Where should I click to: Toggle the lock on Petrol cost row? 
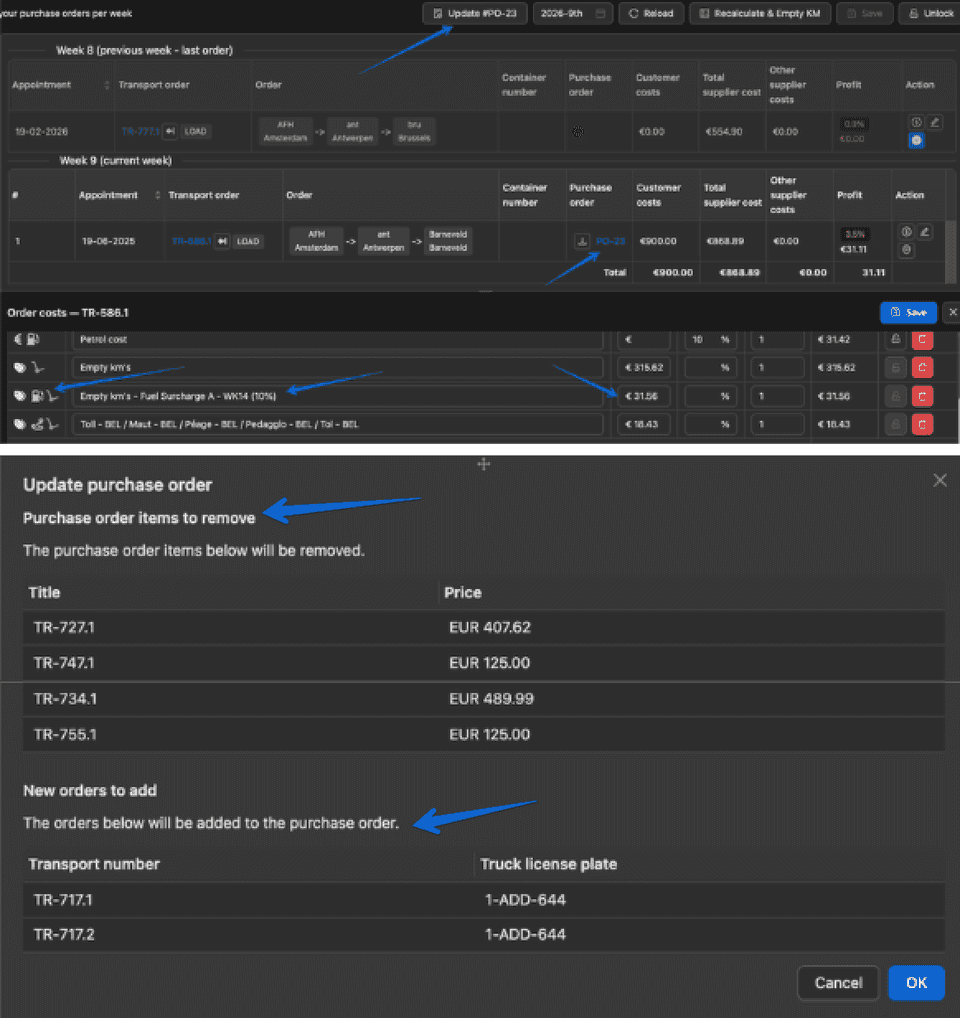pyautogui.click(x=895, y=339)
